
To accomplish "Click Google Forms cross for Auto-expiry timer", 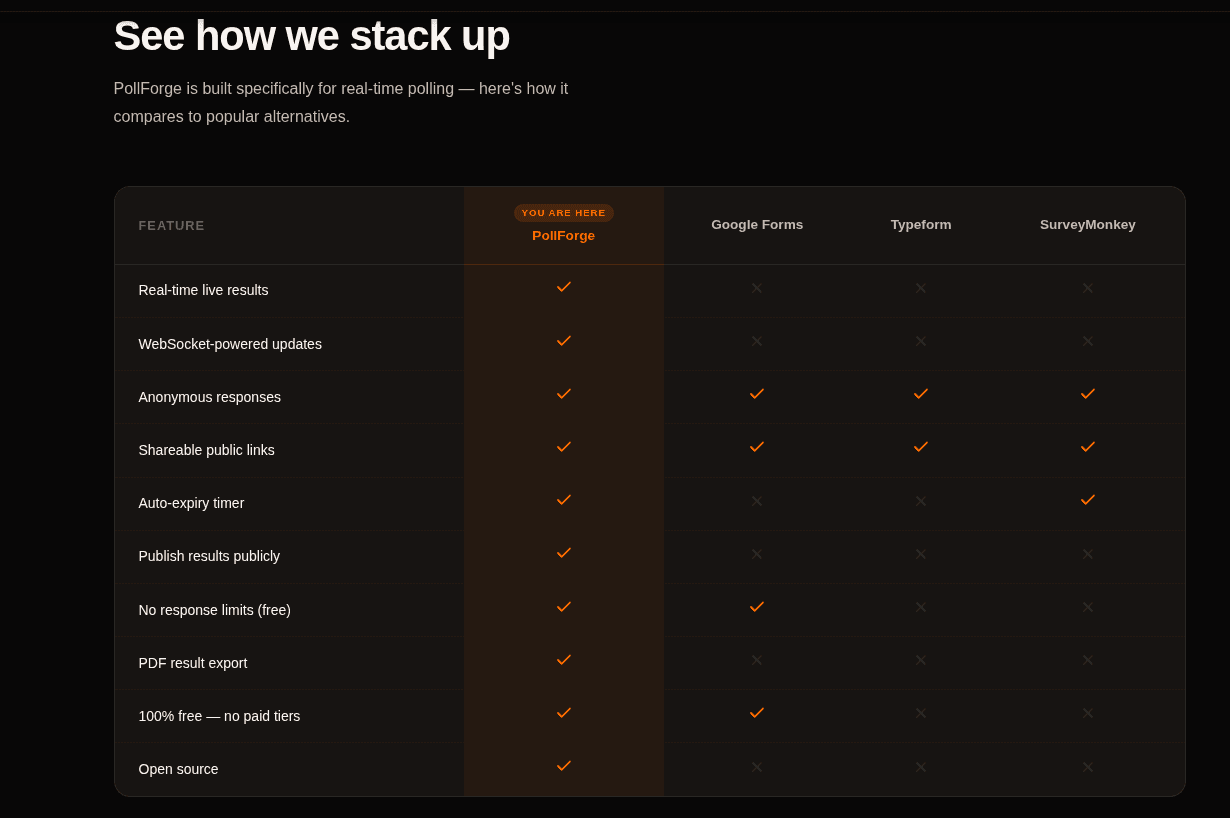I will [757, 501].
